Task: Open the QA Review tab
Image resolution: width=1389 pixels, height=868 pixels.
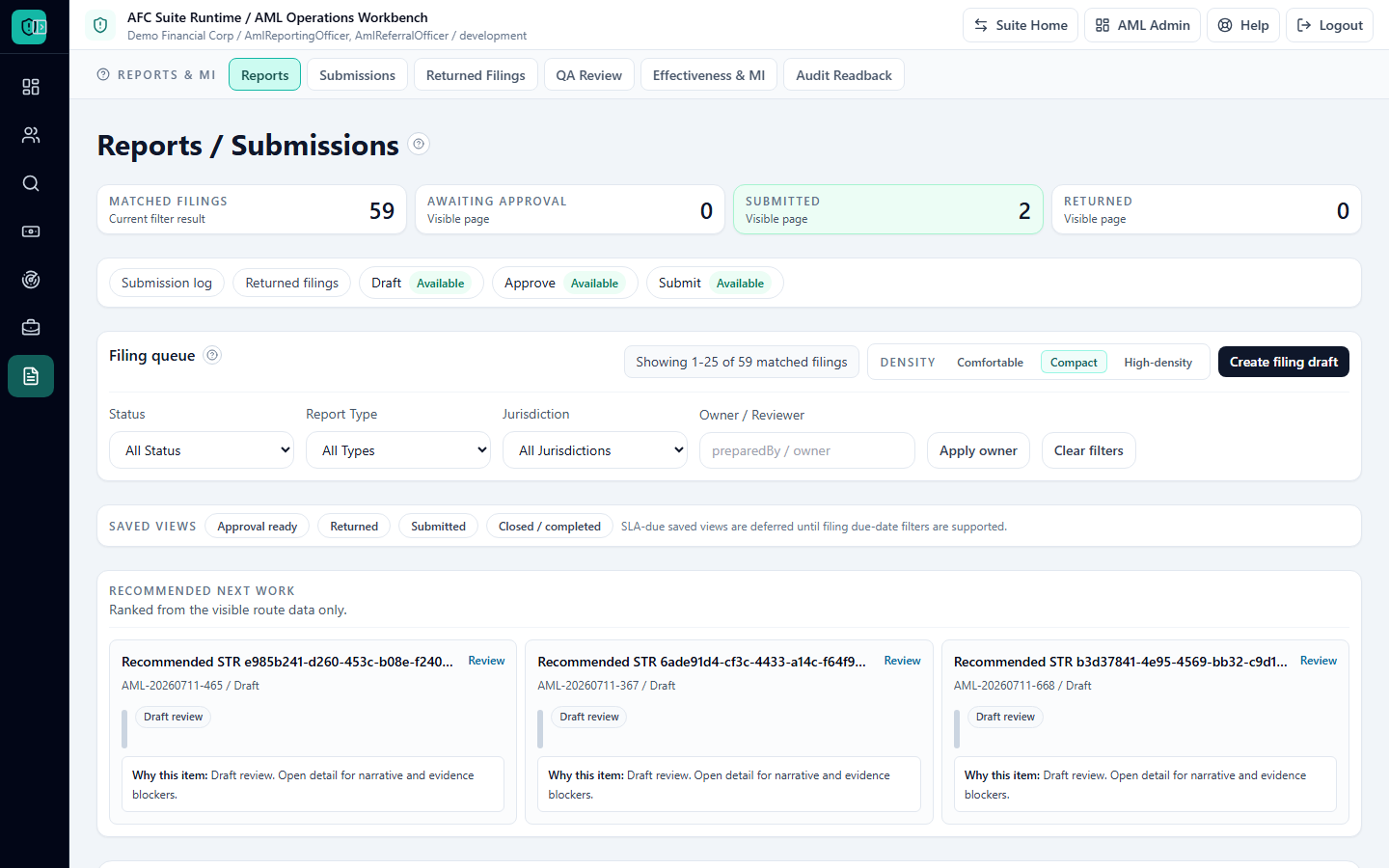Action: point(589,75)
